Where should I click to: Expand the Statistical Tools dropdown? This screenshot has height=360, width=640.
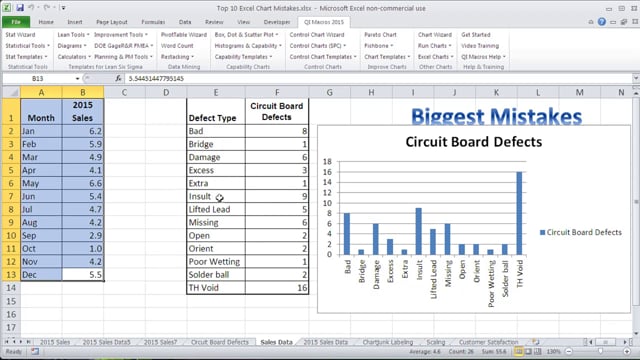(x=27, y=46)
